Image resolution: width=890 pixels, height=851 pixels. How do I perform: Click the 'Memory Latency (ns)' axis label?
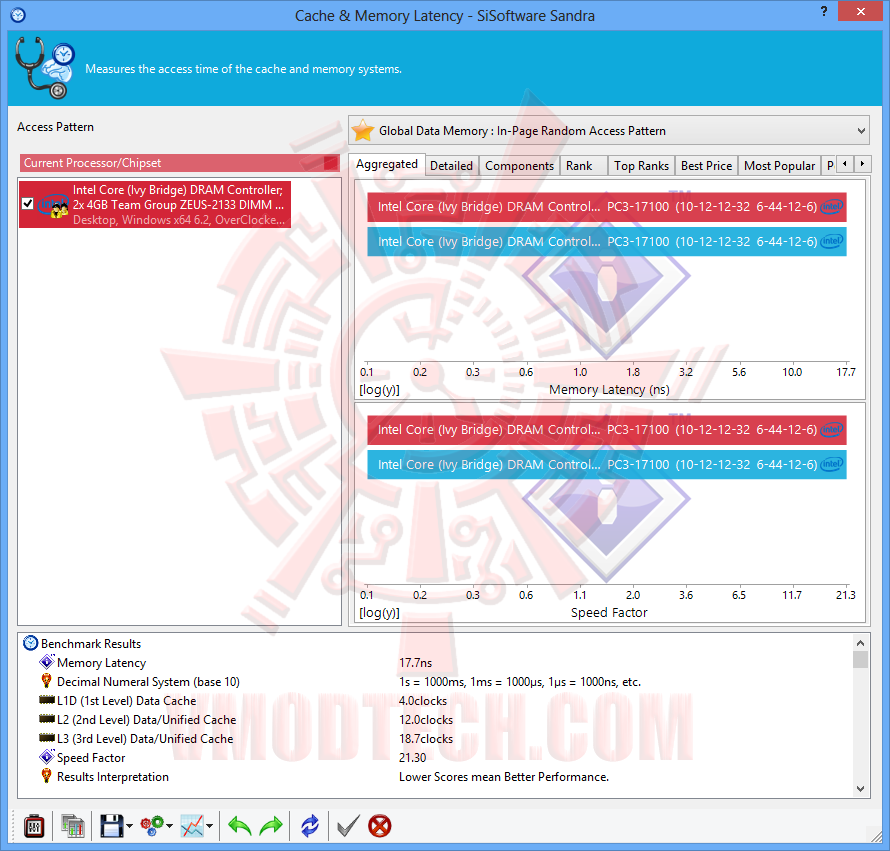coord(609,389)
